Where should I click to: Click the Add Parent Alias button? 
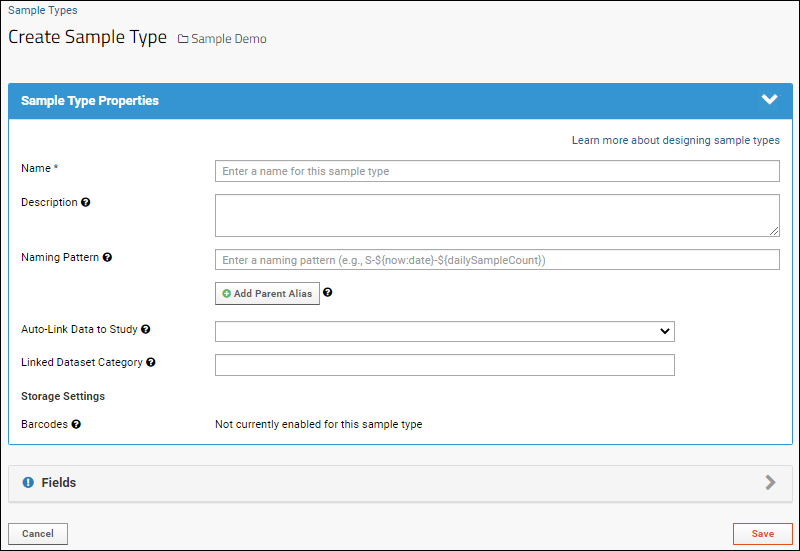[x=267, y=294]
